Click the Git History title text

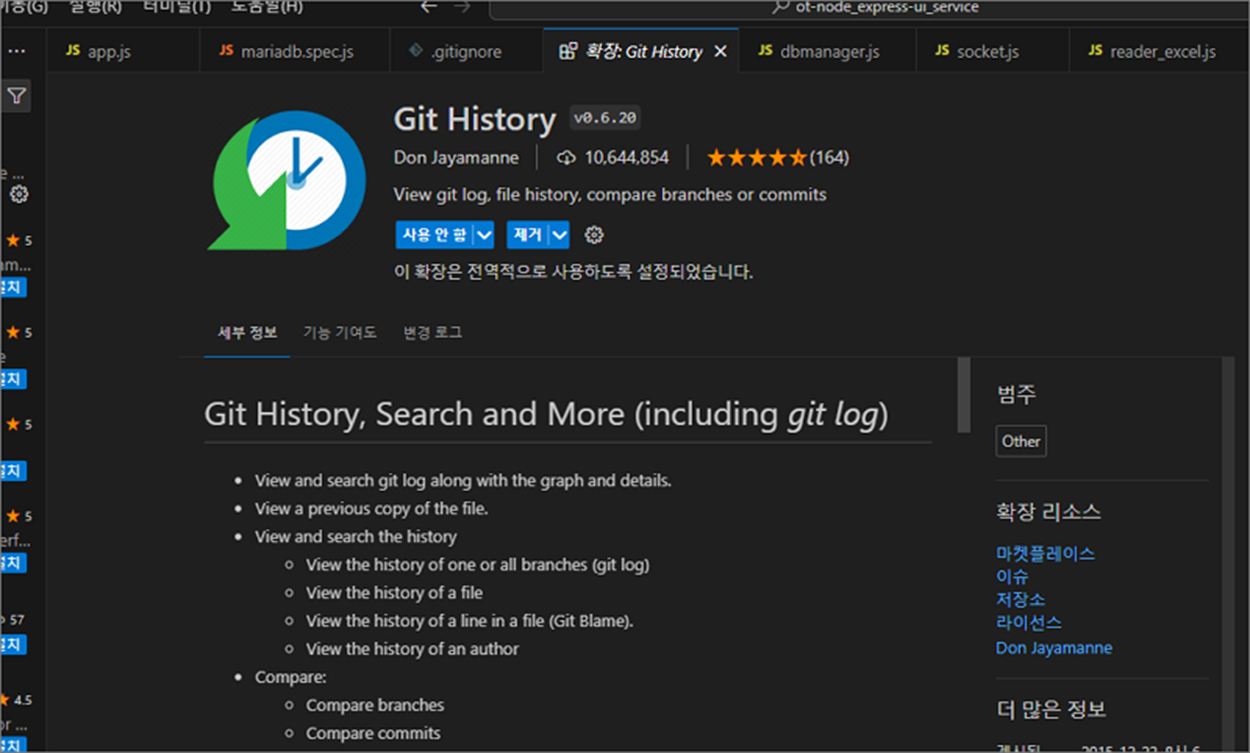(x=474, y=119)
